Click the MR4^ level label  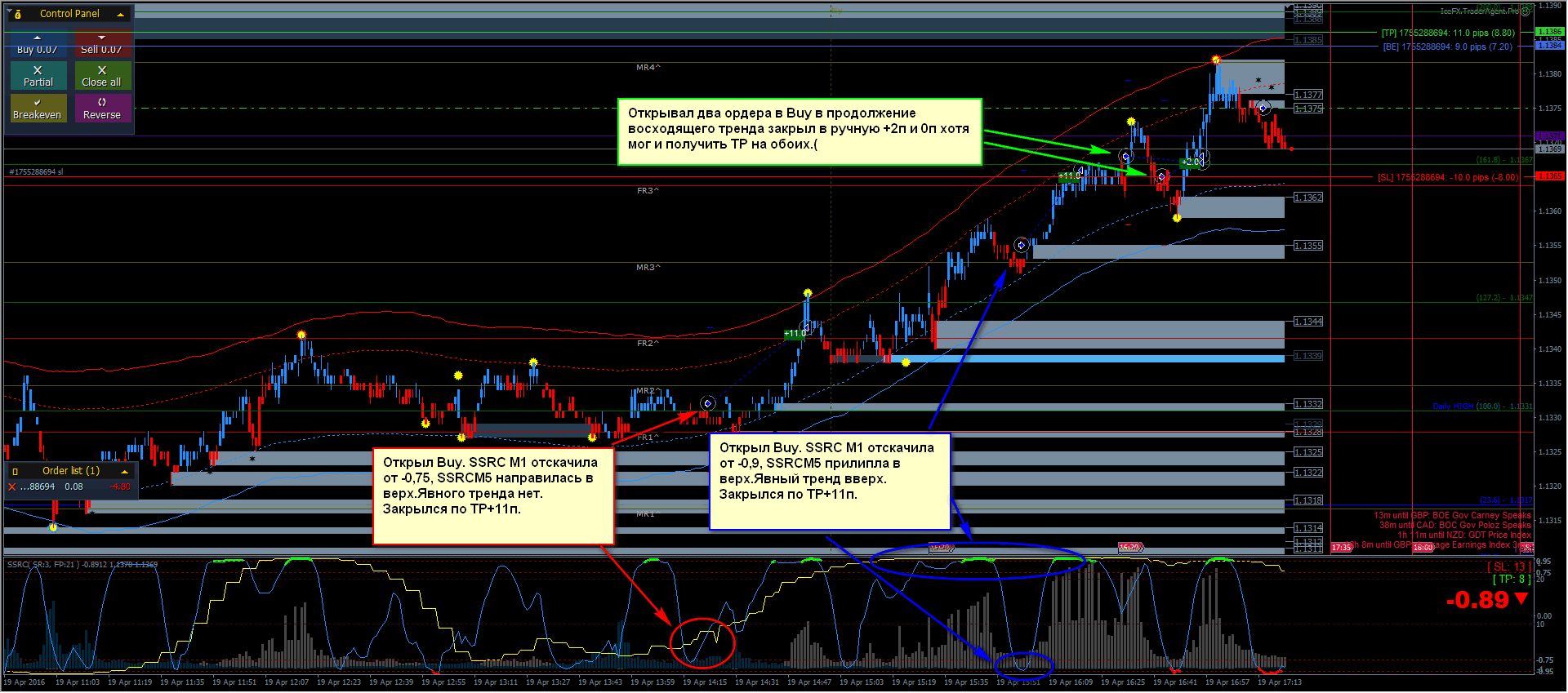pos(648,68)
